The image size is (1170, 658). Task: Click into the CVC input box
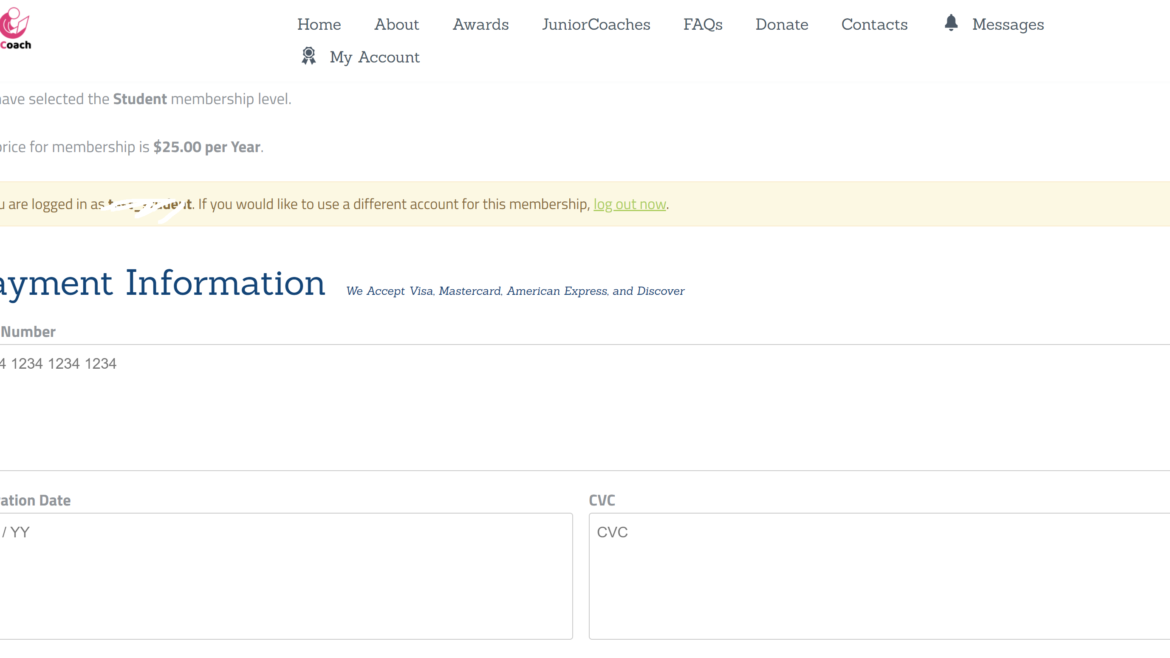[878, 575]
